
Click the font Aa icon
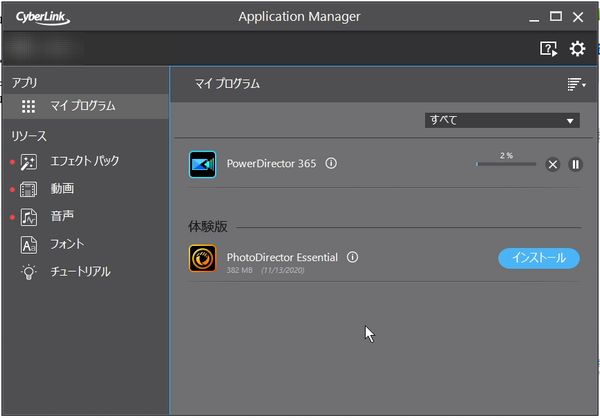point(29,245)
